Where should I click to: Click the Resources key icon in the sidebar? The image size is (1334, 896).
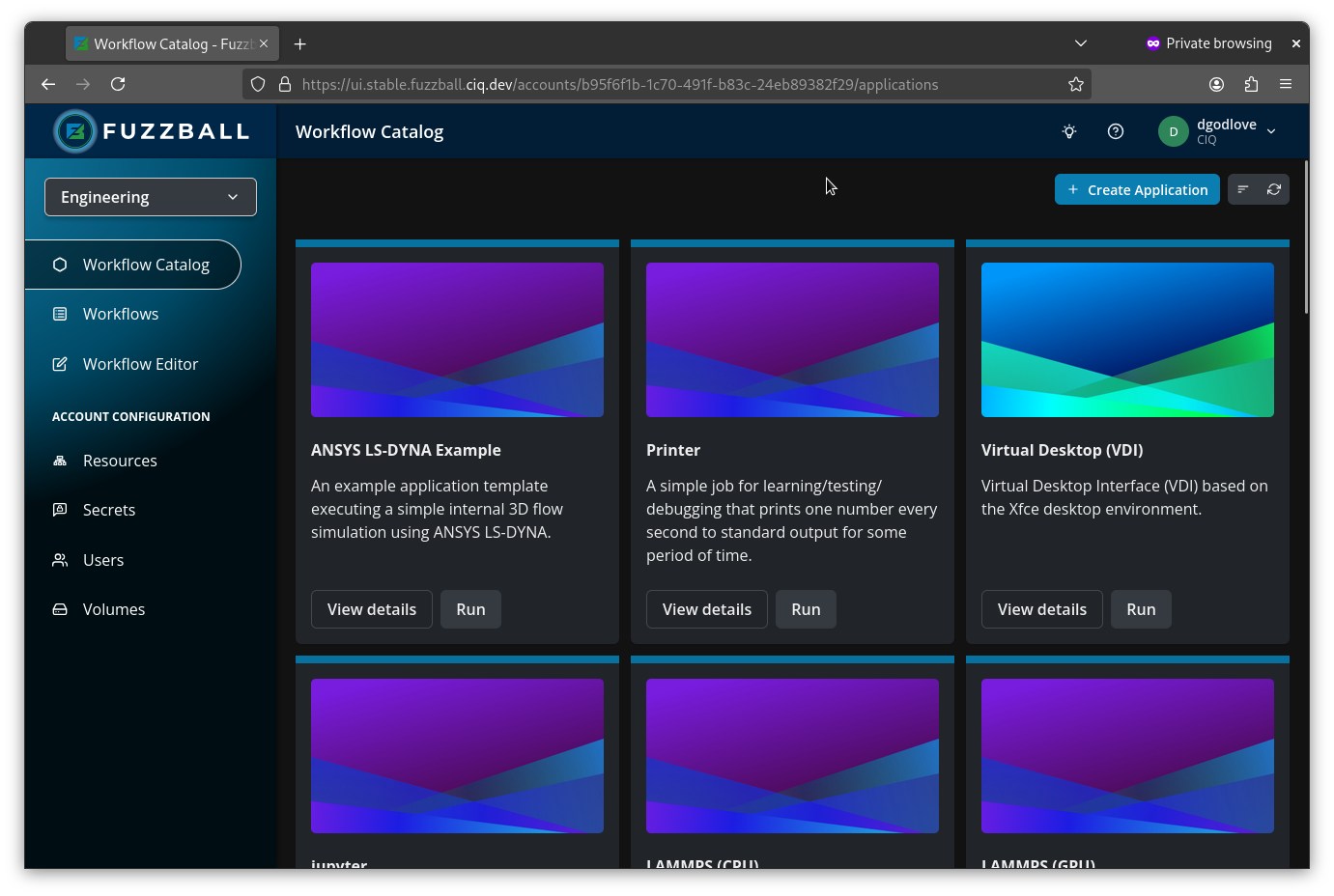click(59, 461)
